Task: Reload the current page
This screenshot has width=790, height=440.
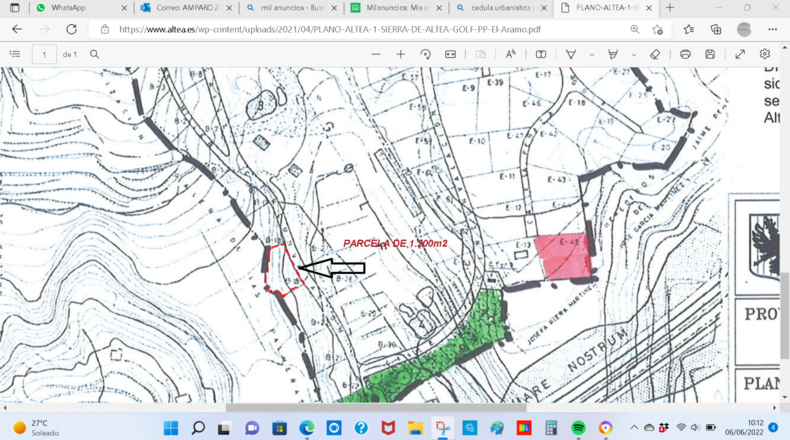Action: [x=72, y=29]
